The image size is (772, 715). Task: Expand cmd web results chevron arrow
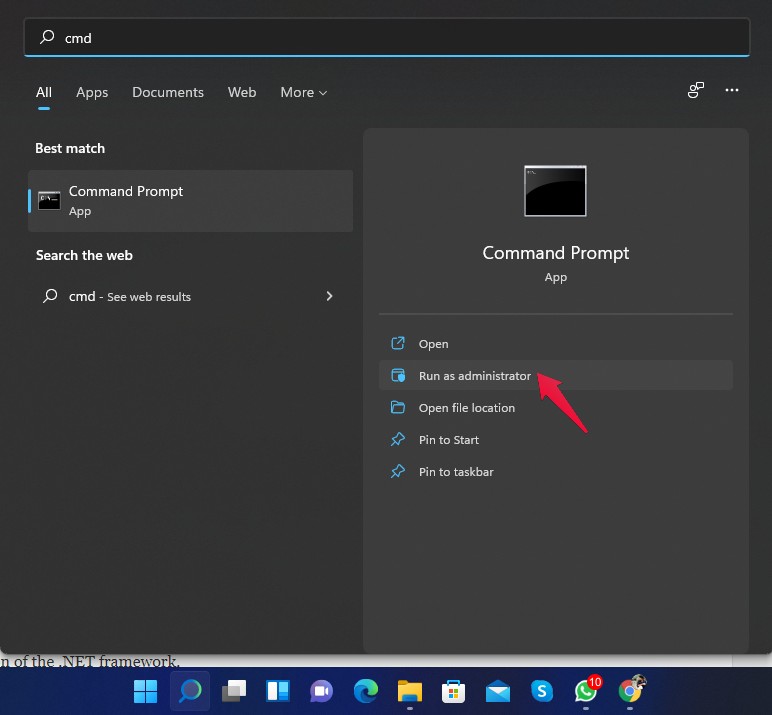pos(329,296)
